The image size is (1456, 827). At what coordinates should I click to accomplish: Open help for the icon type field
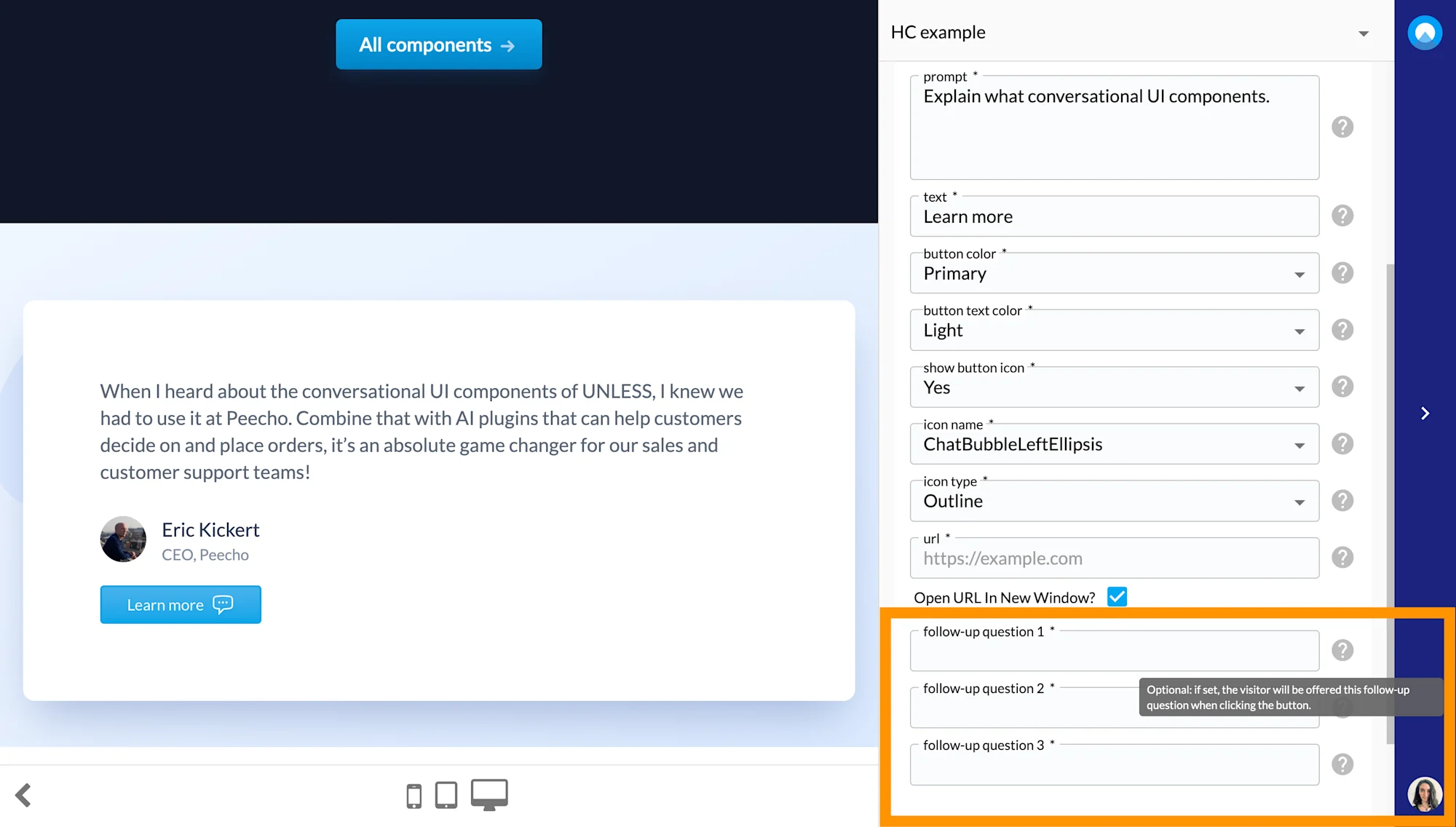[x=1342, y=500]
